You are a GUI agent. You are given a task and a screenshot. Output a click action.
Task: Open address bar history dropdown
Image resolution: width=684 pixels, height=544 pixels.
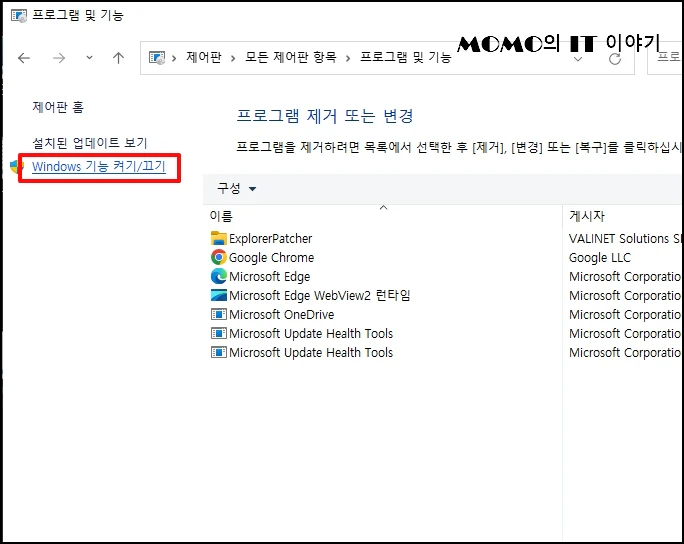tap(578, 58)
